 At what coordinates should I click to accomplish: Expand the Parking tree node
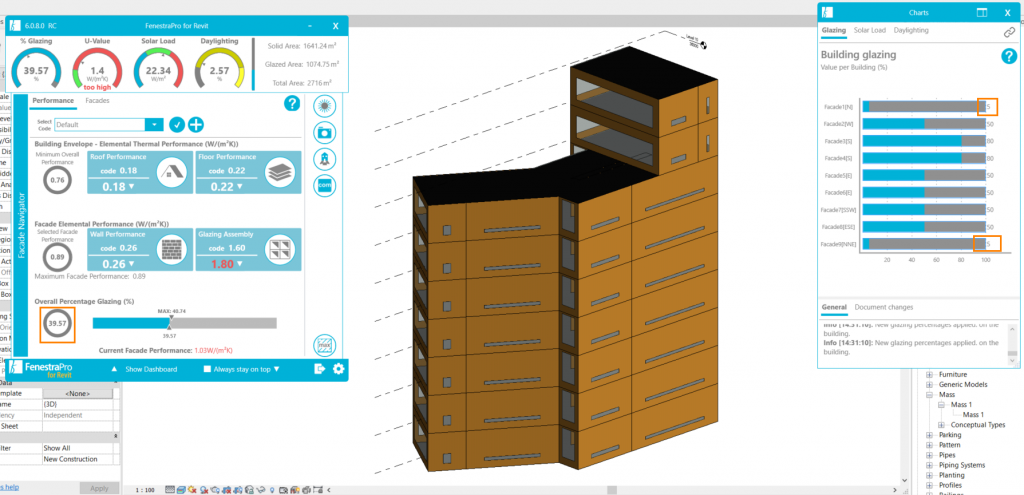click(x=929, y=435)
